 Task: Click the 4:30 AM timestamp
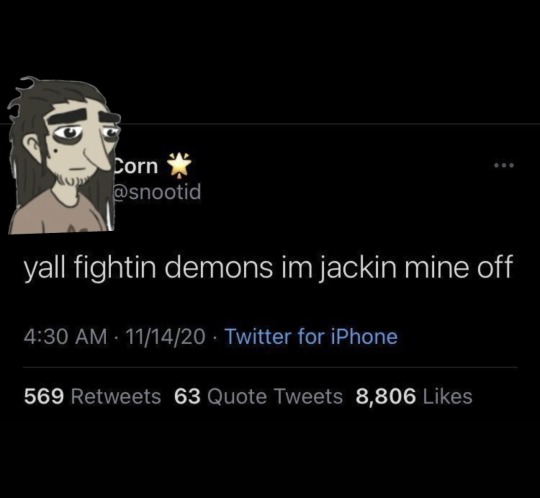click(x=65, y=337)
